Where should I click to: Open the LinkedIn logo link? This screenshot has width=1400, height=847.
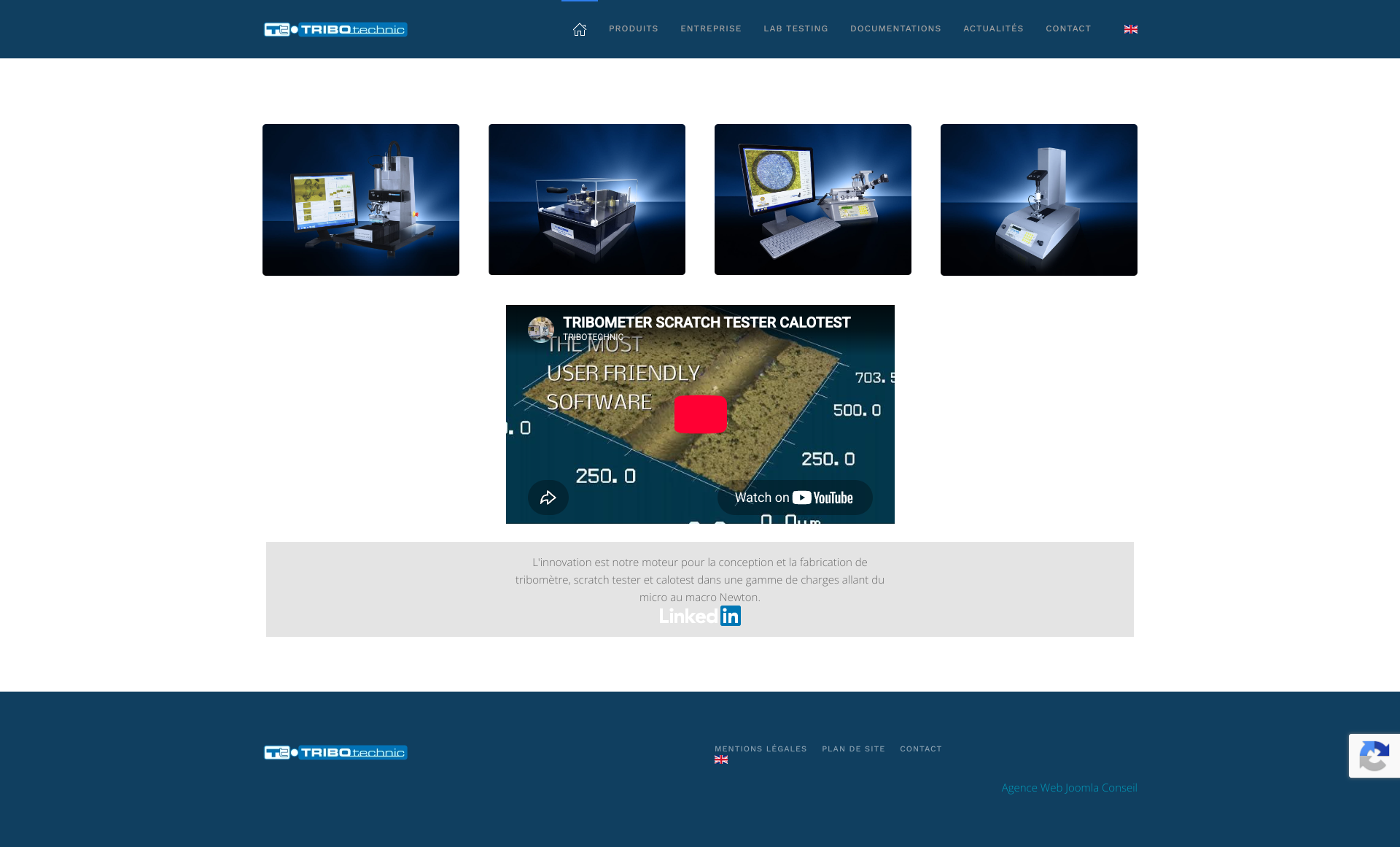pyautogui.click(x=700, y=616)
